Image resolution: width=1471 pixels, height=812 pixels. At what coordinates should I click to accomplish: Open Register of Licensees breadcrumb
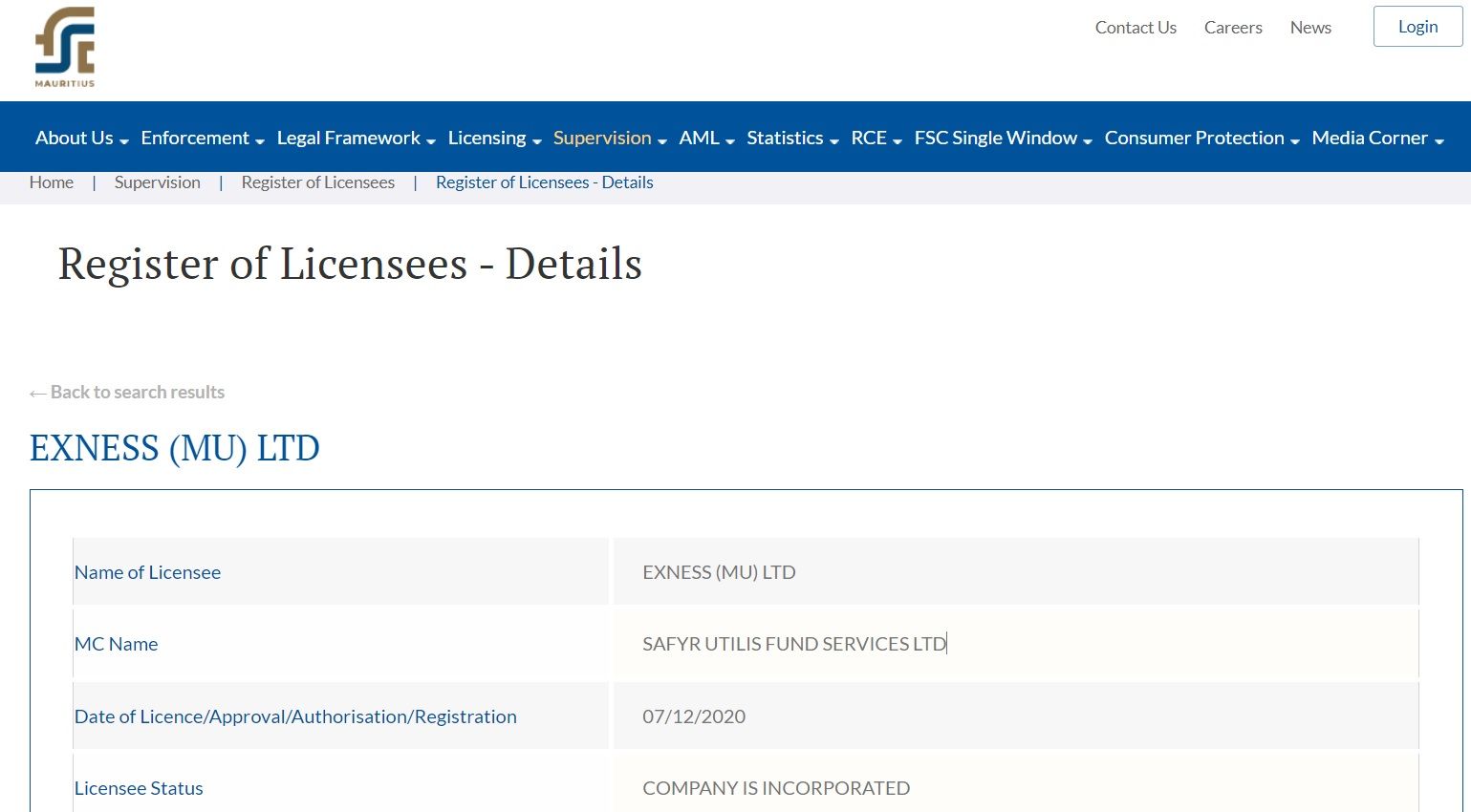[x=318, y=182]
